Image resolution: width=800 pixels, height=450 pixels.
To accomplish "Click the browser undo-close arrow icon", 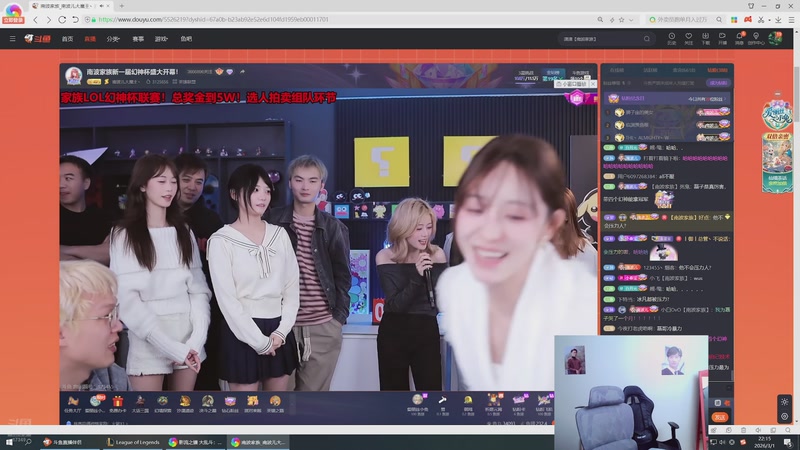I will (x=75, y=20).
